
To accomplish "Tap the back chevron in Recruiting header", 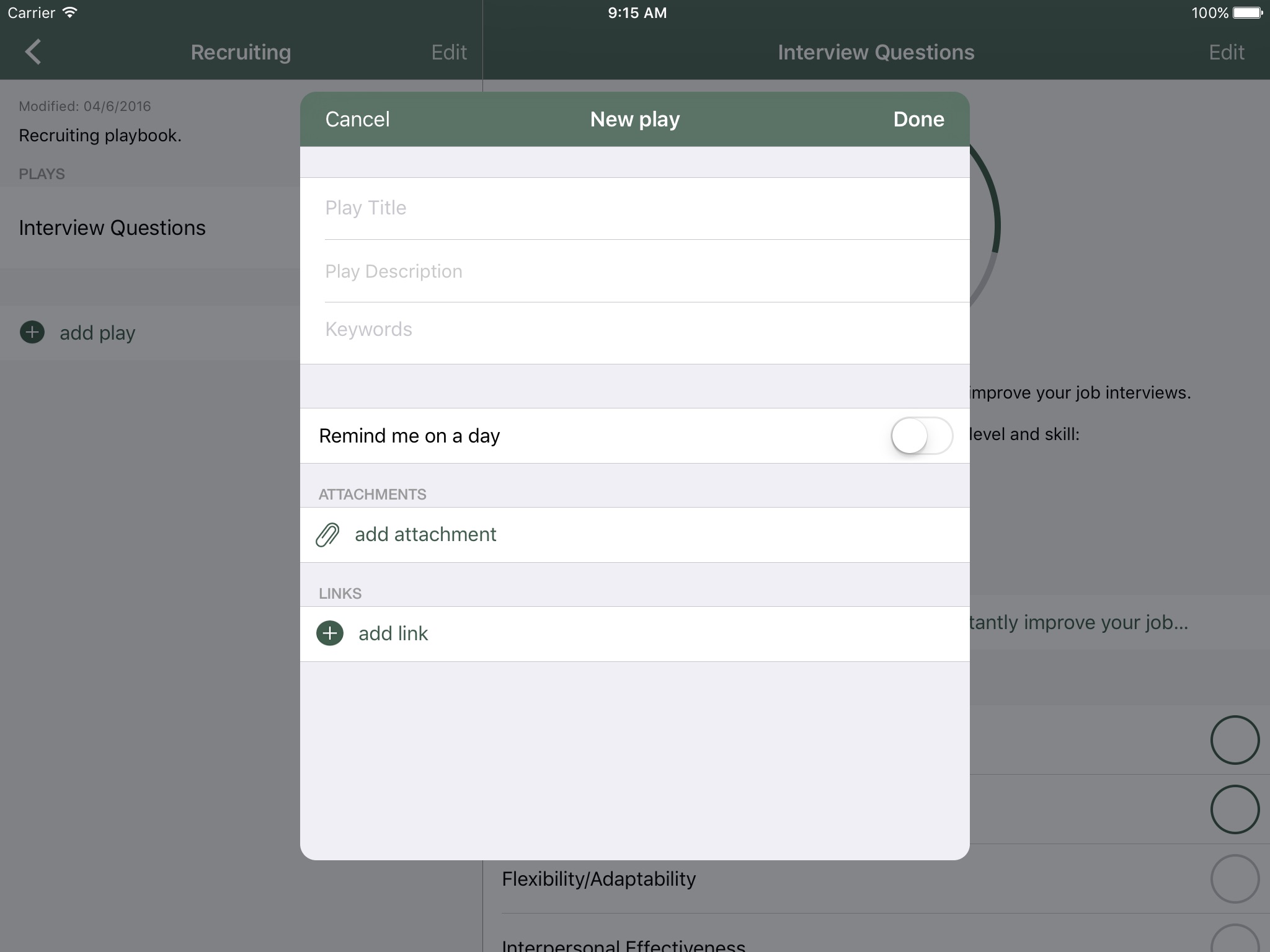I will click(33, 52).
